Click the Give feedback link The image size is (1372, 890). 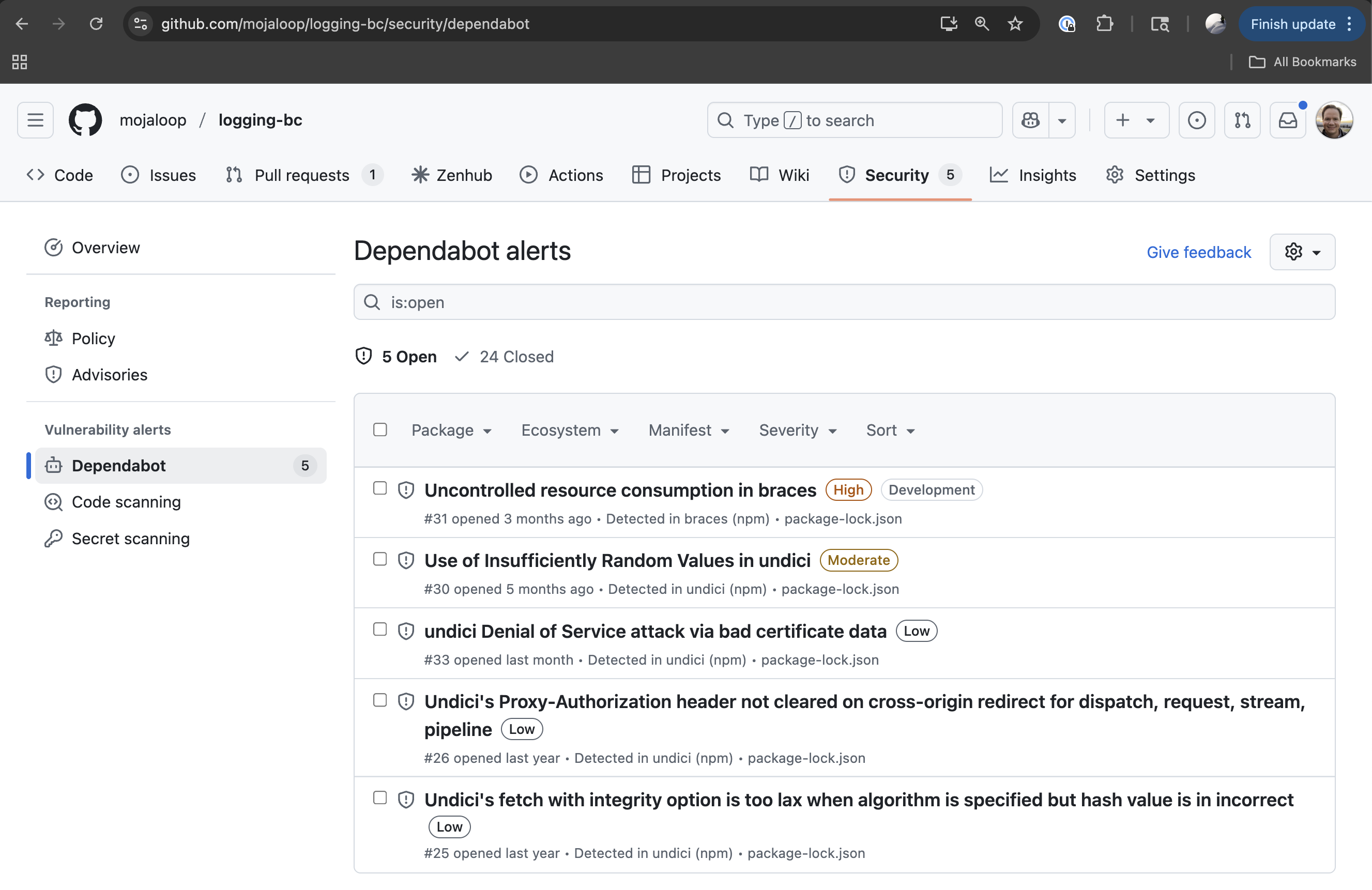[1198, 252]
